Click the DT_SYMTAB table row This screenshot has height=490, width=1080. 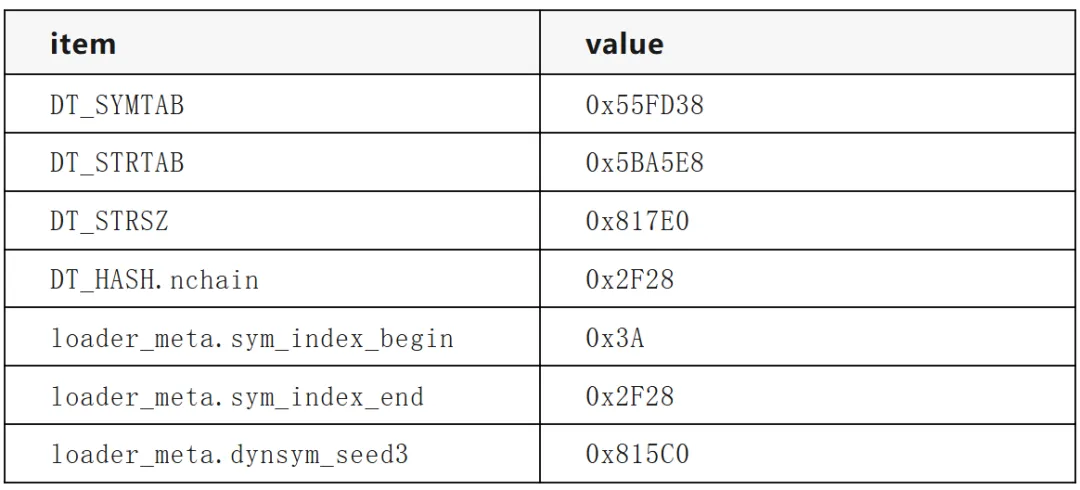click(x=541, y=104)
